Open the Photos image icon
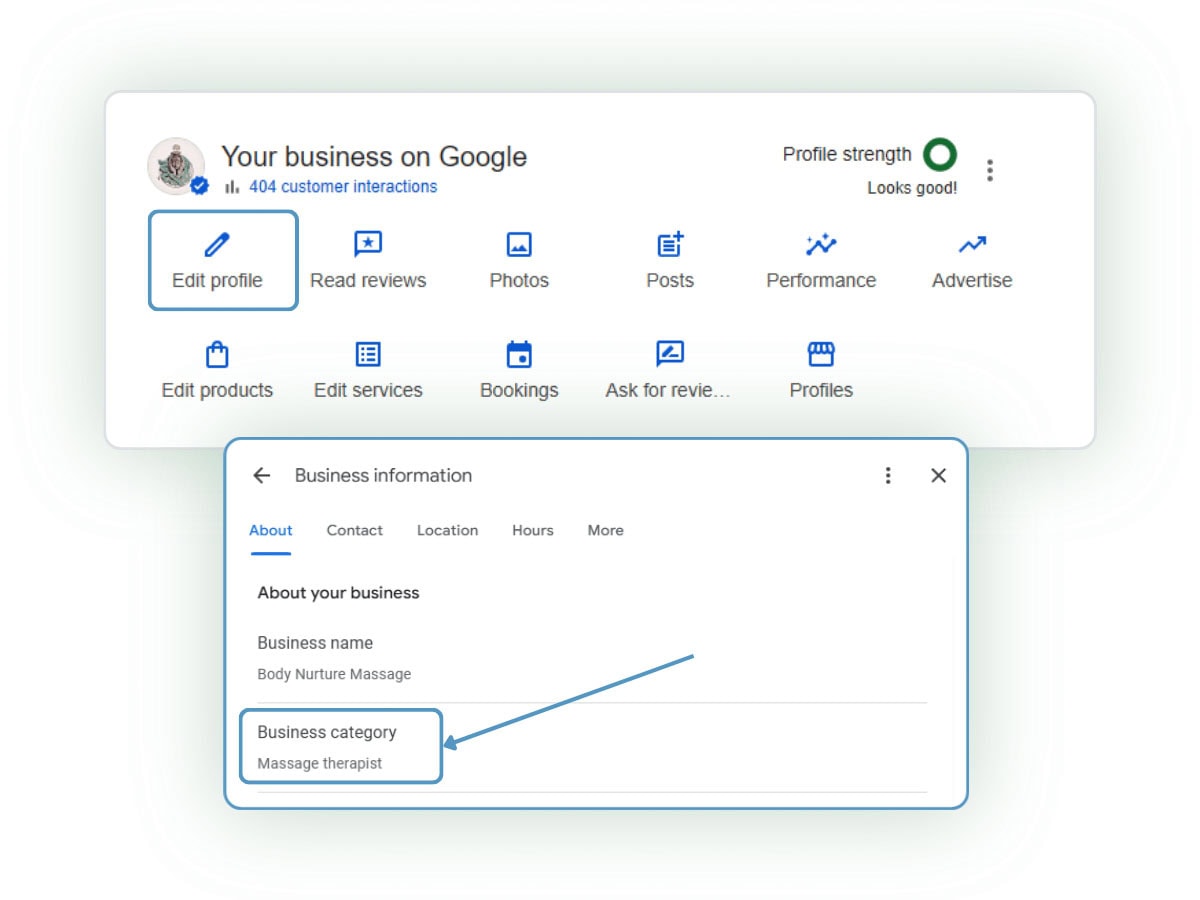 click(519, 244)
